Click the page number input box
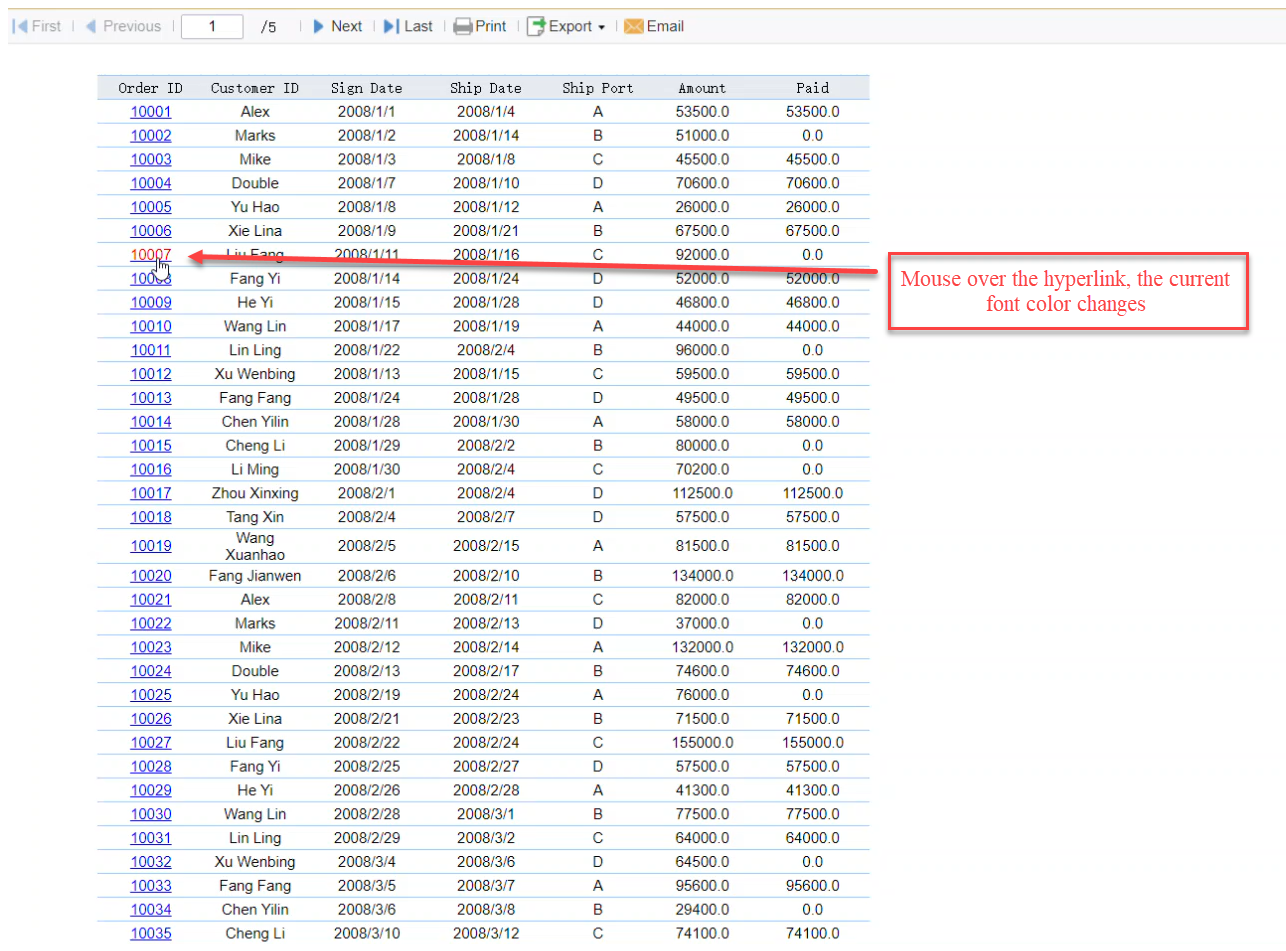Screen dimensions: 1286x951 pyautogui.click(x=212, y=26)
